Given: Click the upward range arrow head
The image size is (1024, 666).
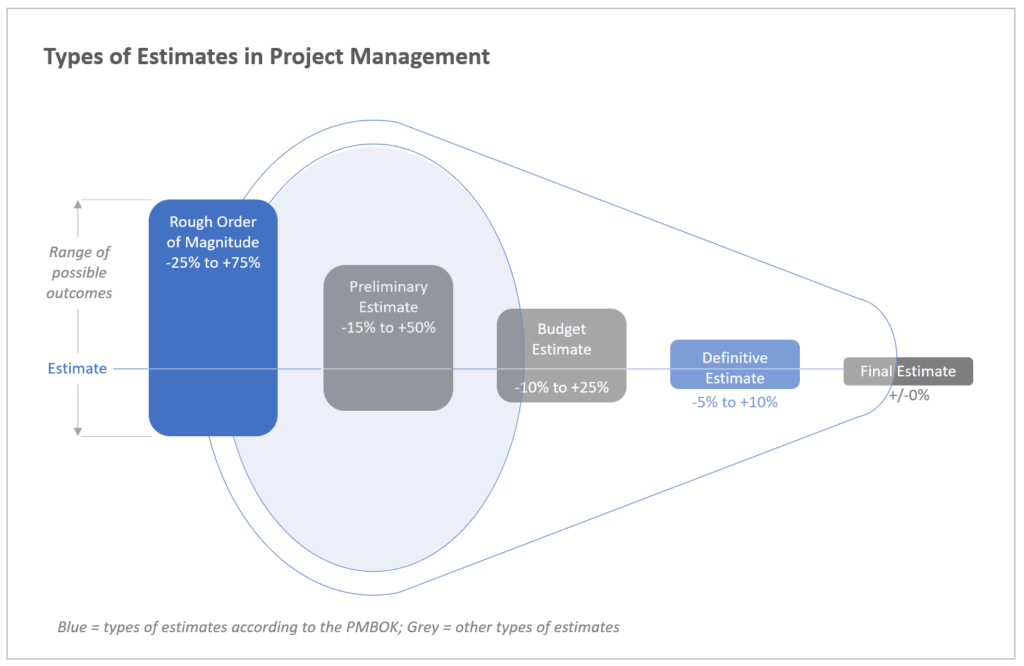Looking at the screenshot, I should pos(78,204).
